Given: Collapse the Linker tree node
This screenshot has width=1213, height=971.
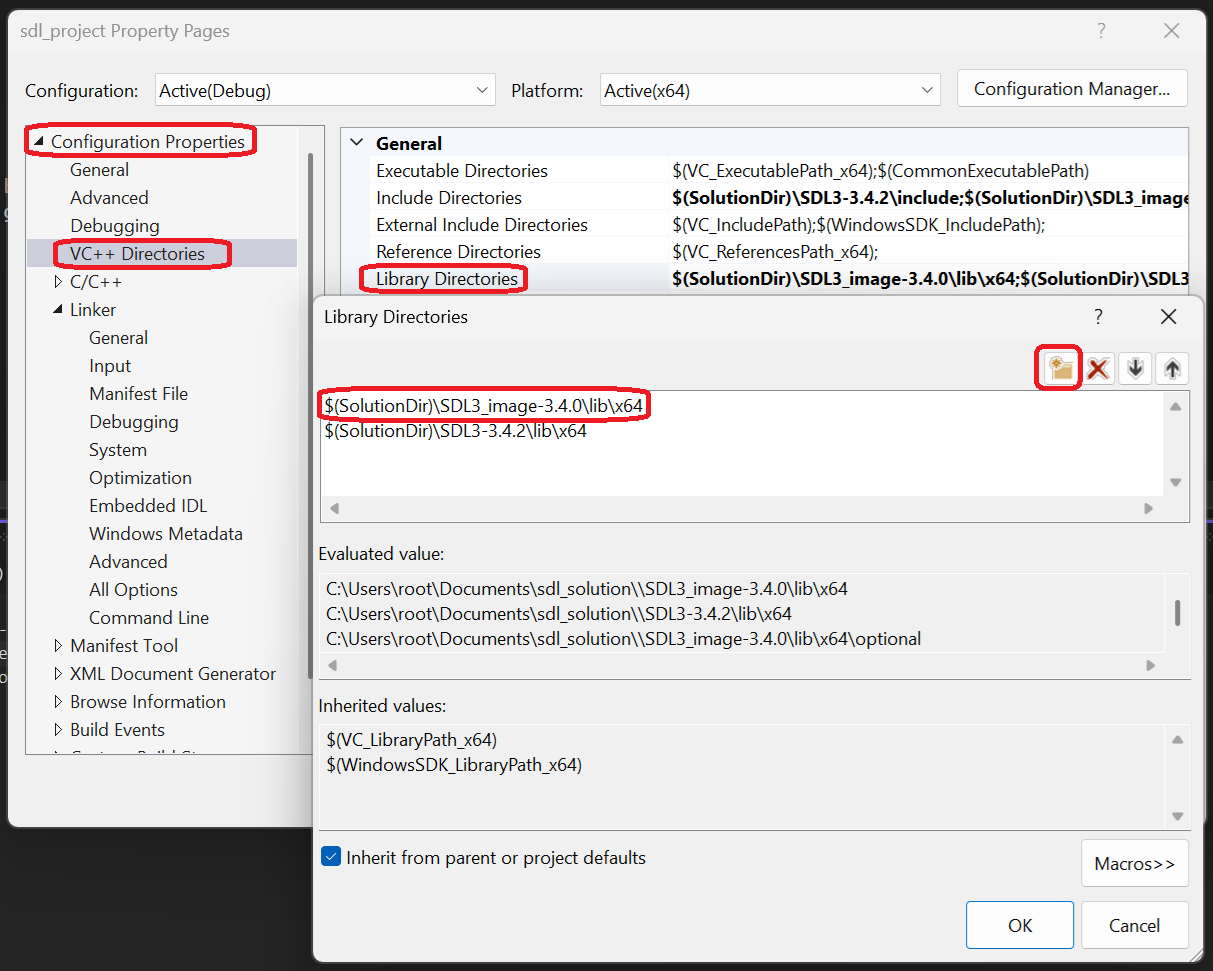Looking at the screenshot, I should pos(57,309).
